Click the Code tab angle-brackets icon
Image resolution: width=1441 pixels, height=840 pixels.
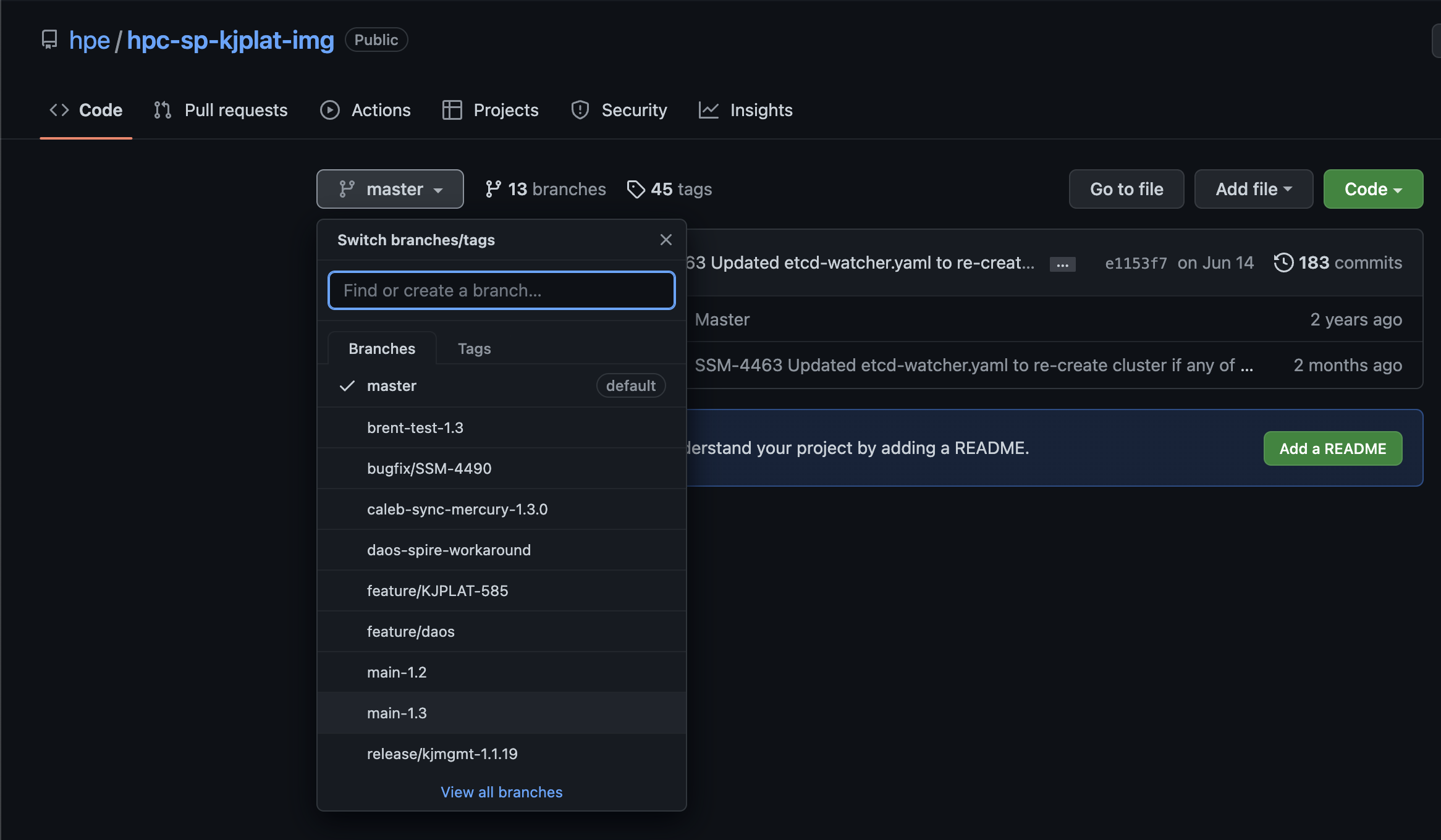[x=59, y=110]
